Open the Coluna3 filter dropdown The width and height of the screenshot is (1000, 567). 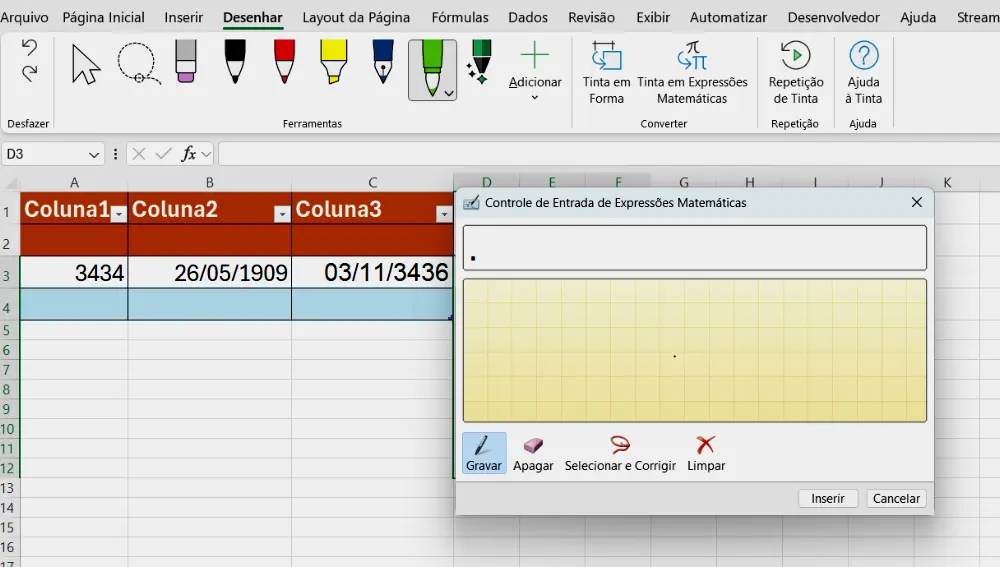[445, 214]
